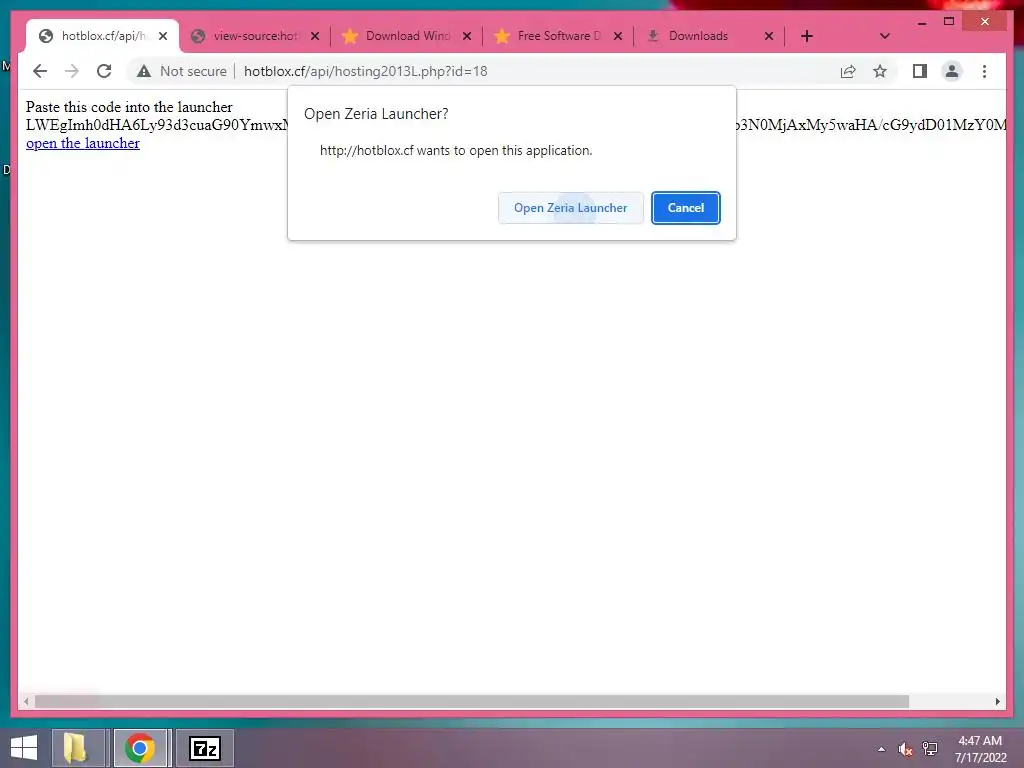The width and height of the screenshot is (1024, 768).
Task: Open the Chrome profile avatar
Action: coord(952,71)
